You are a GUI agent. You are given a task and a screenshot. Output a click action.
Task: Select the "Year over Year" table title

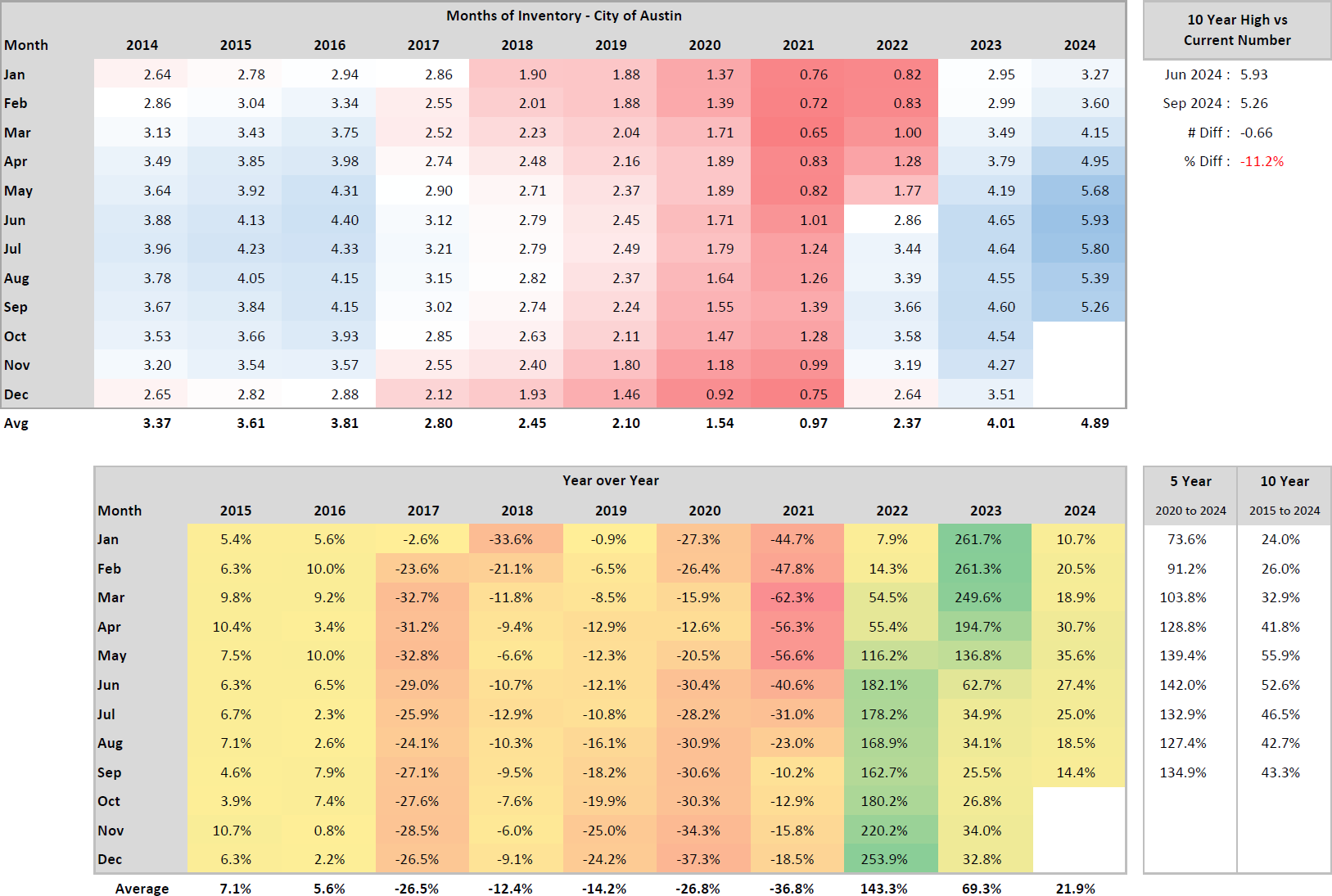coord(610,480)
